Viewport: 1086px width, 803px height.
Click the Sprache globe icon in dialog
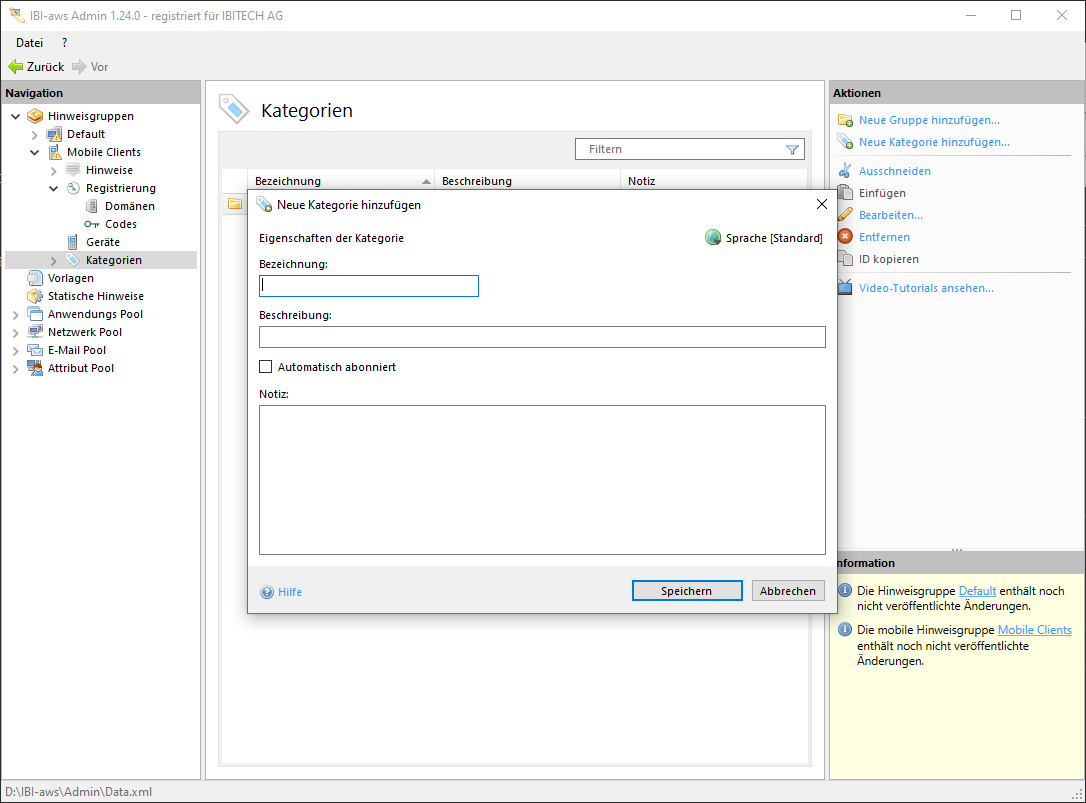713,238
